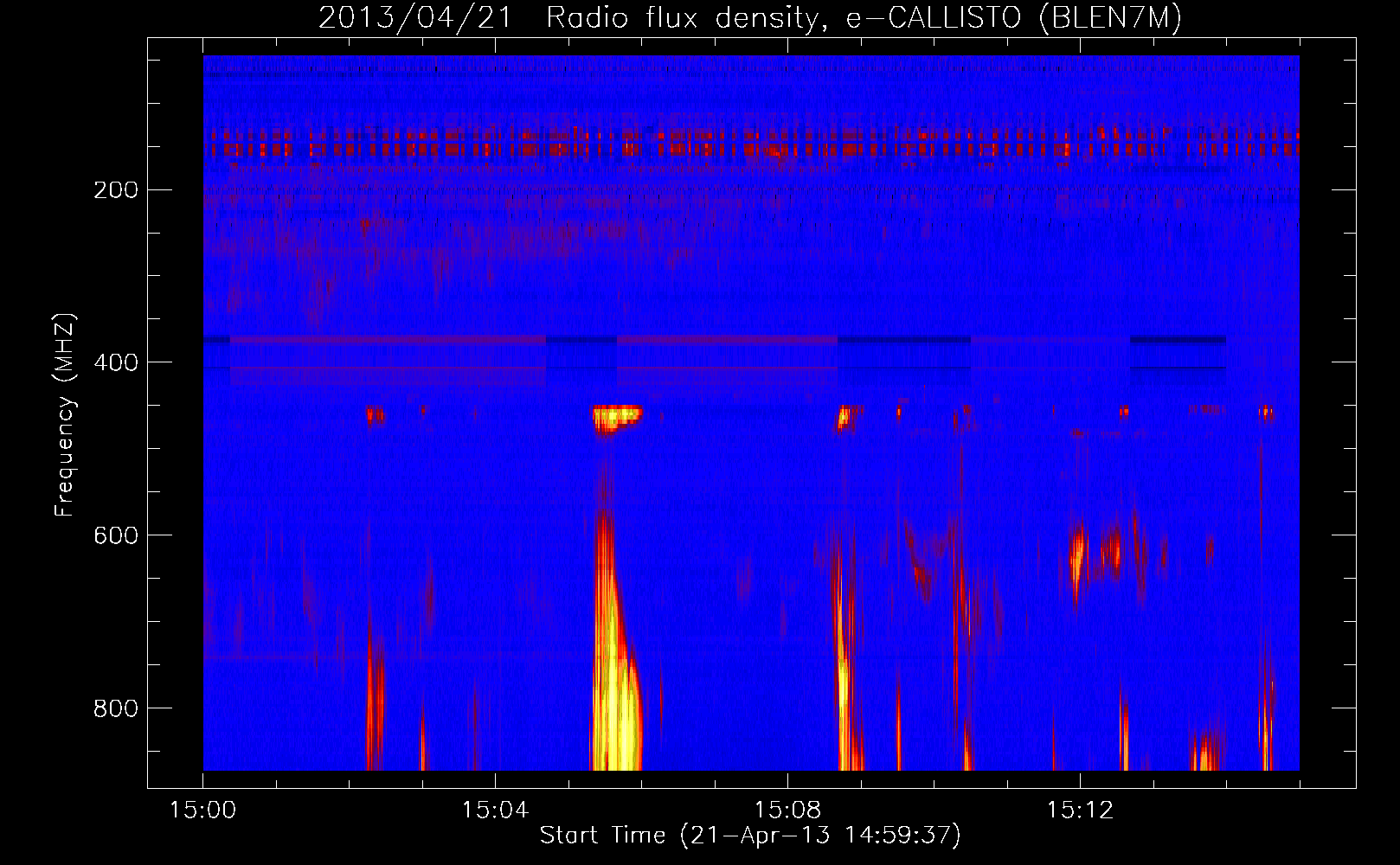Screen dimensions: 1400x865
Task: Click the 'Frequency (MHZ)' axis label
Action: 65,415
